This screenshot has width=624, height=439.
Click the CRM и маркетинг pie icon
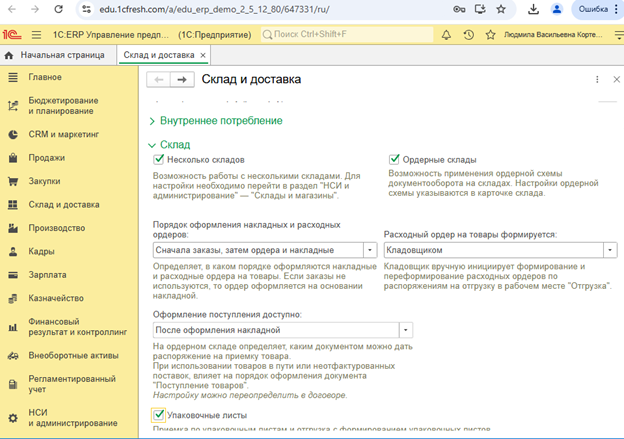13,135
